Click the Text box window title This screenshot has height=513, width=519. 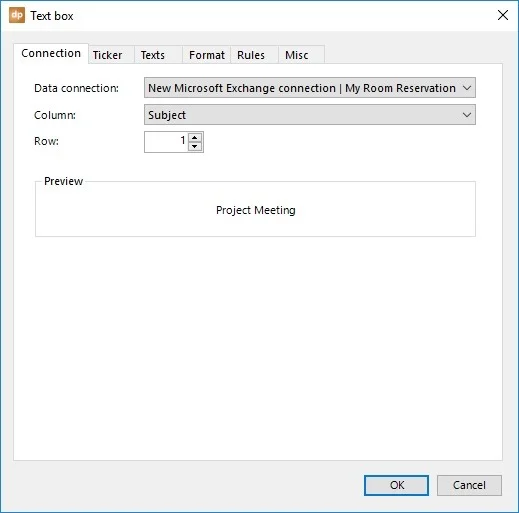(52, 16)
